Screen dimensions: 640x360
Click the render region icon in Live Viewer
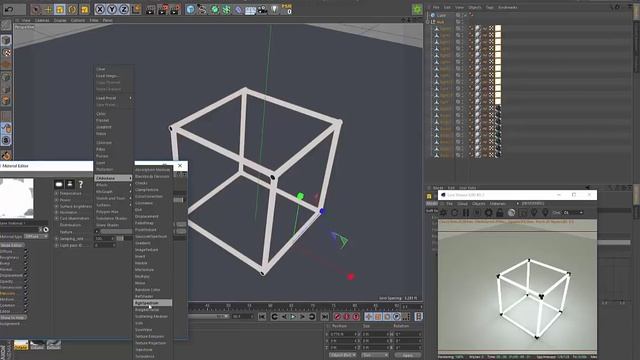523,213
